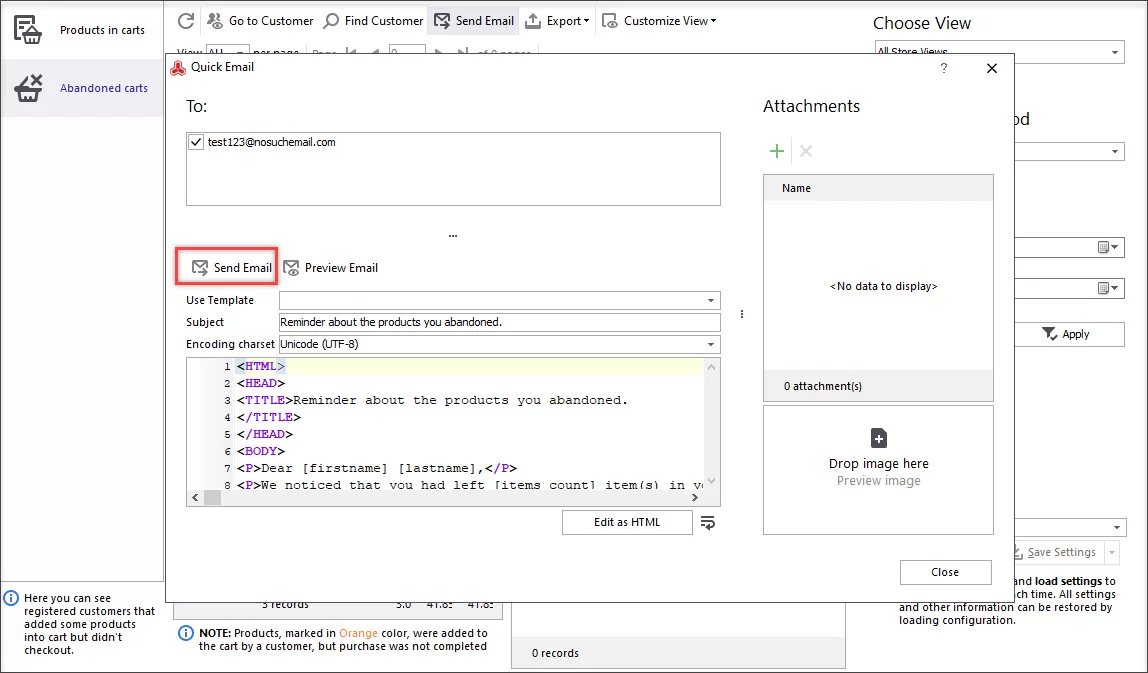Expand the Encoding charset dropdown
The width and height of the screenshot is (1148, 673).
(710, 344)
